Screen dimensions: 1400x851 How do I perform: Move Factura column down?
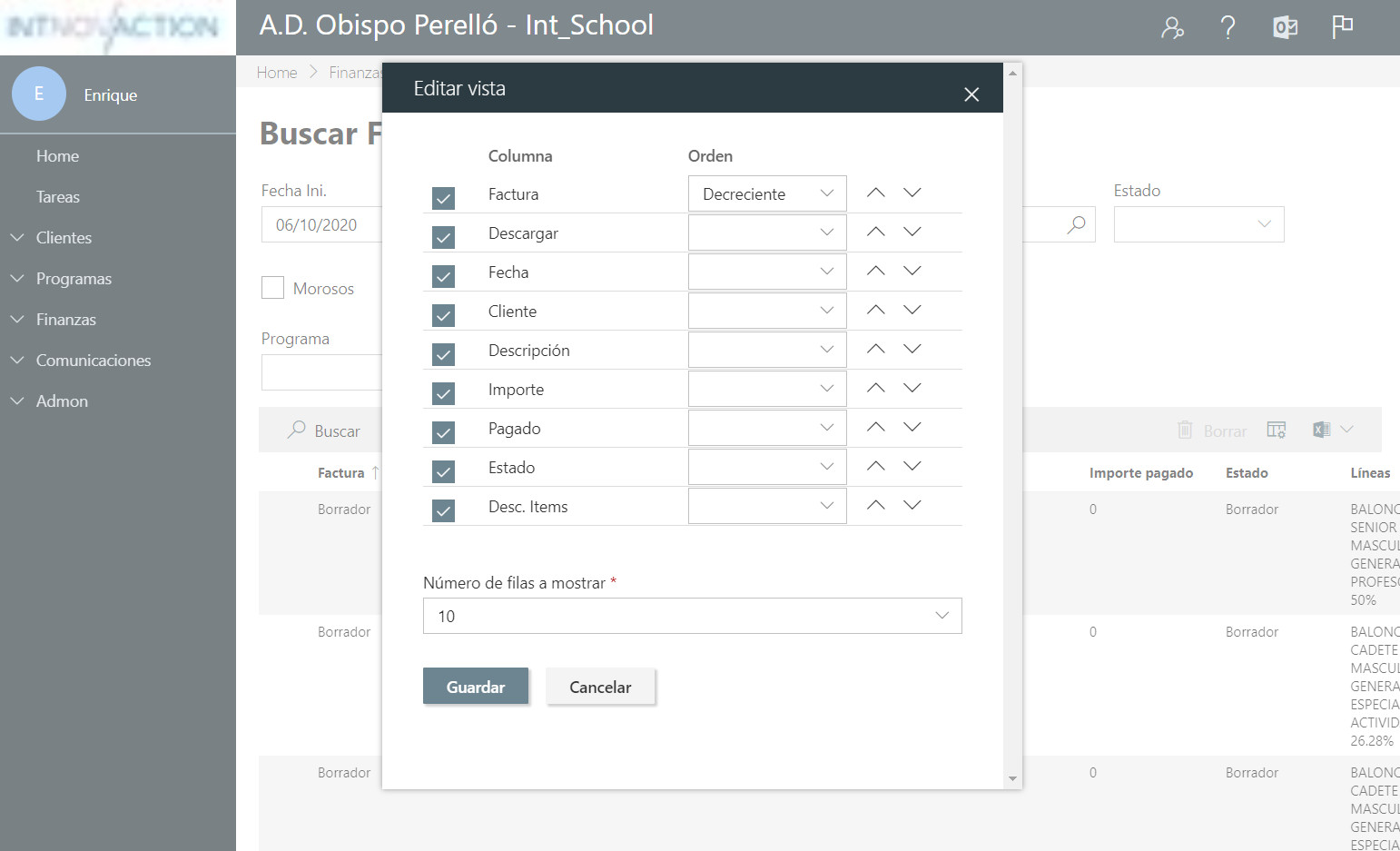tap(912, 193)
